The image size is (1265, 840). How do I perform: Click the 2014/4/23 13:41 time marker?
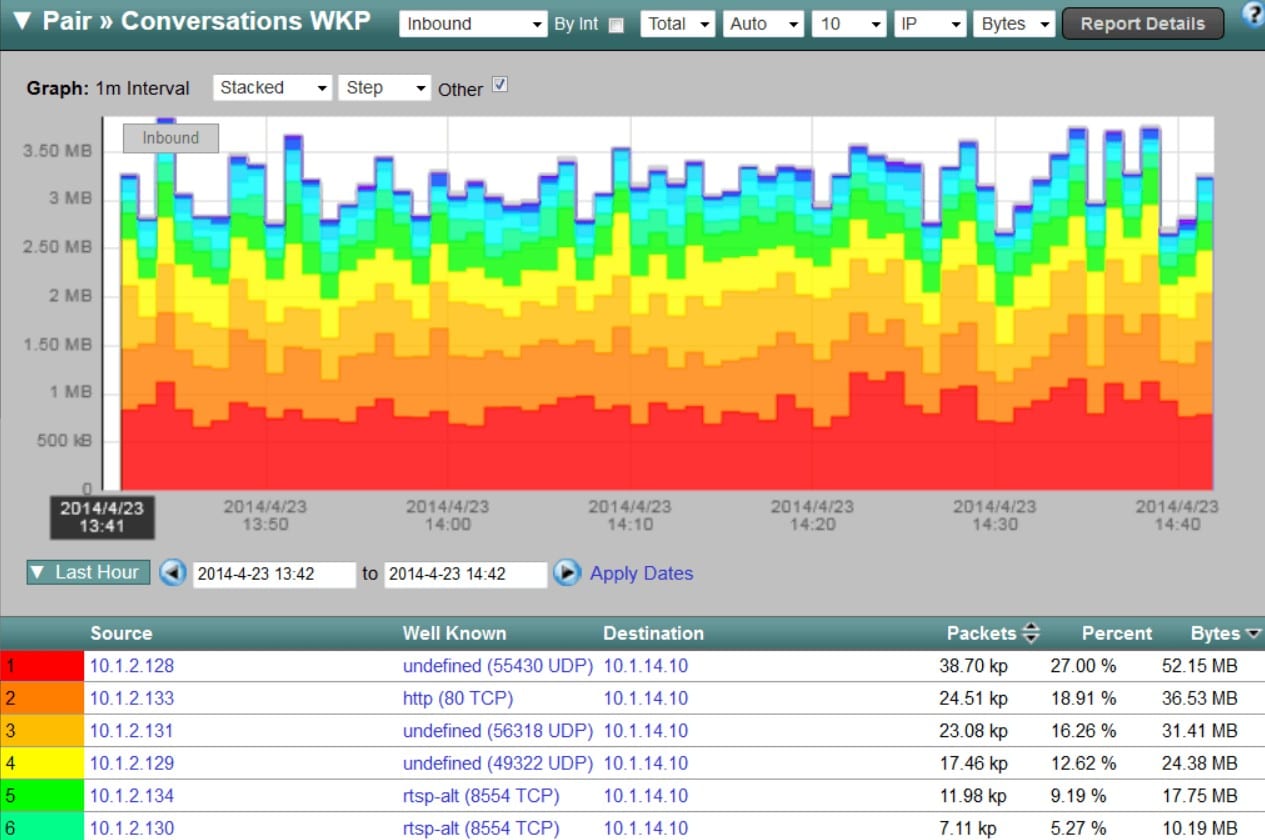tap(102, 516)
